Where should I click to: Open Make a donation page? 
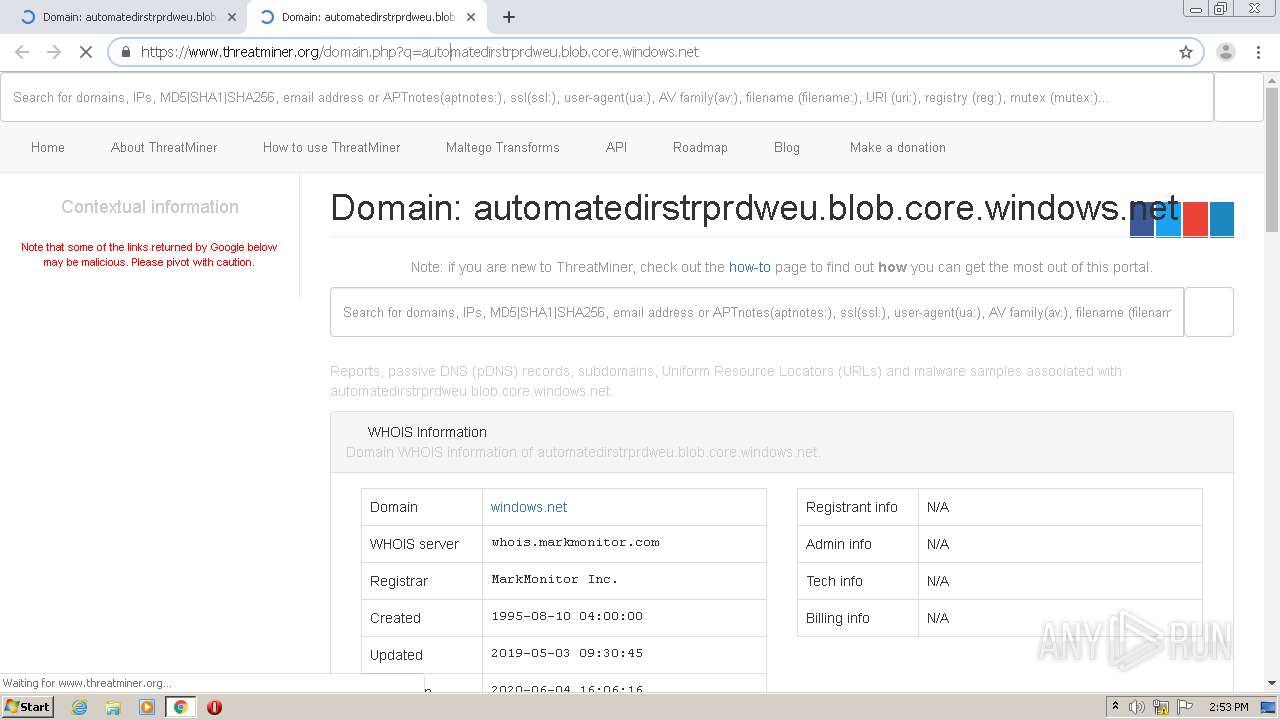tap(898, 147)
